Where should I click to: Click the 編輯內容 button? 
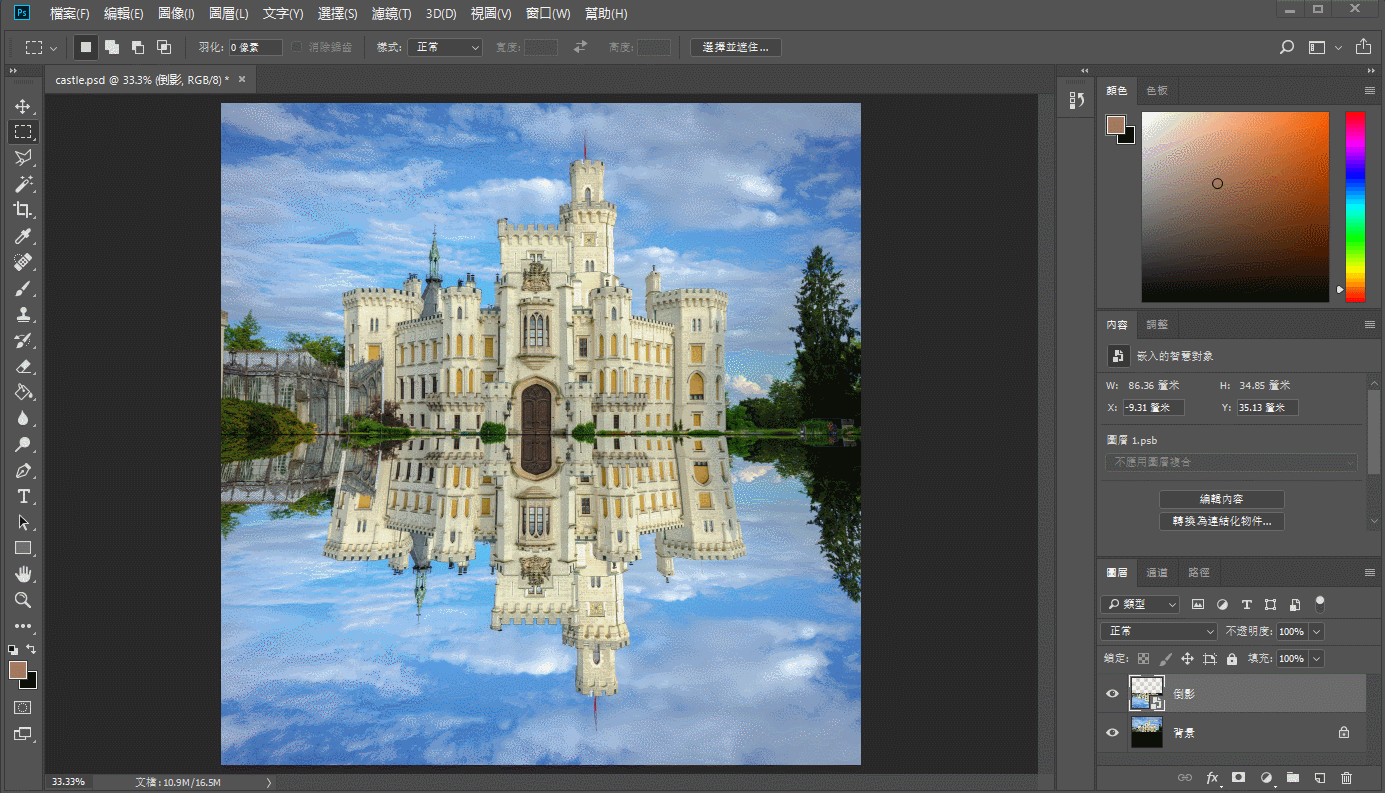1221,499
